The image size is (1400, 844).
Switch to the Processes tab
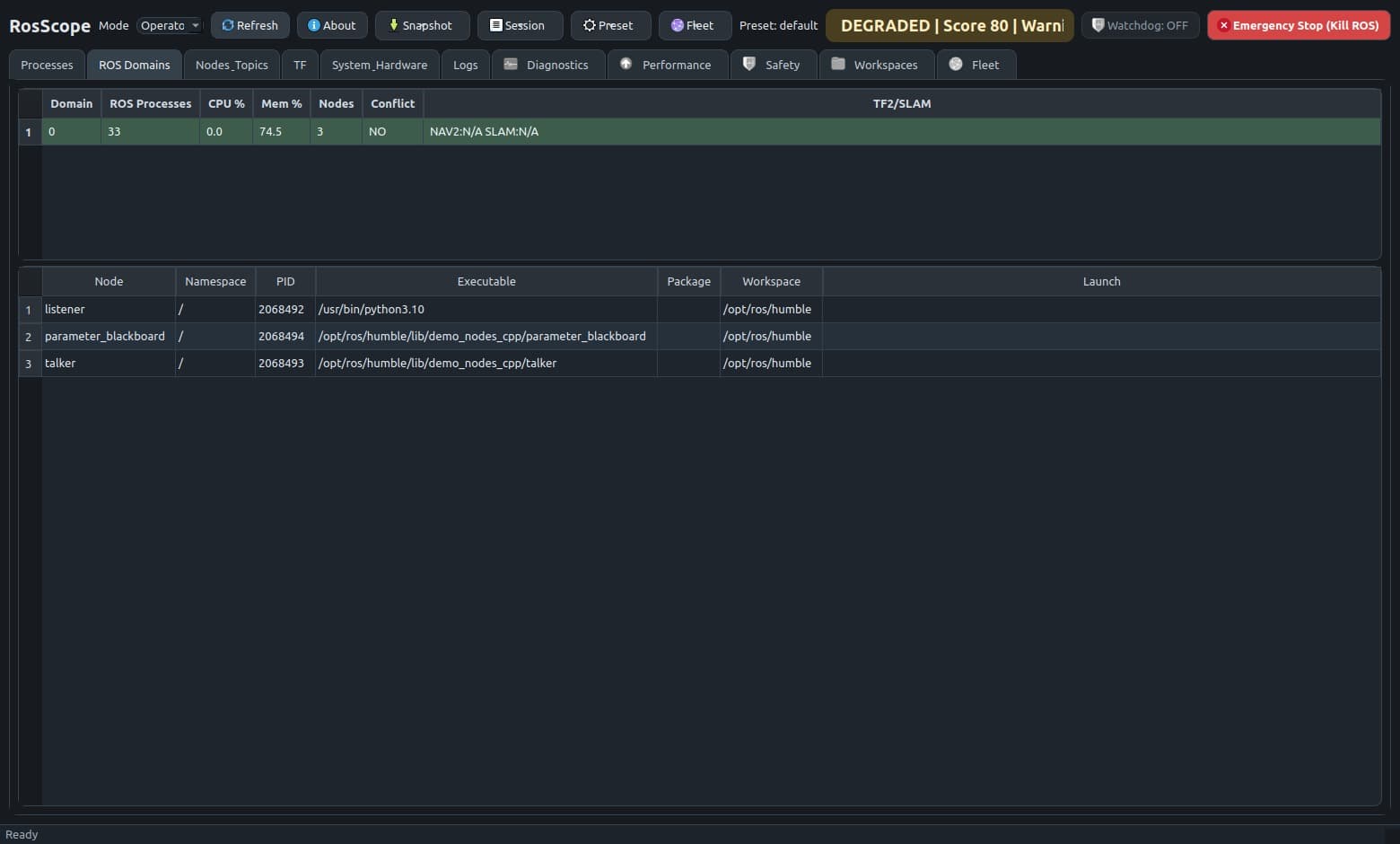[x=47, y=65]
